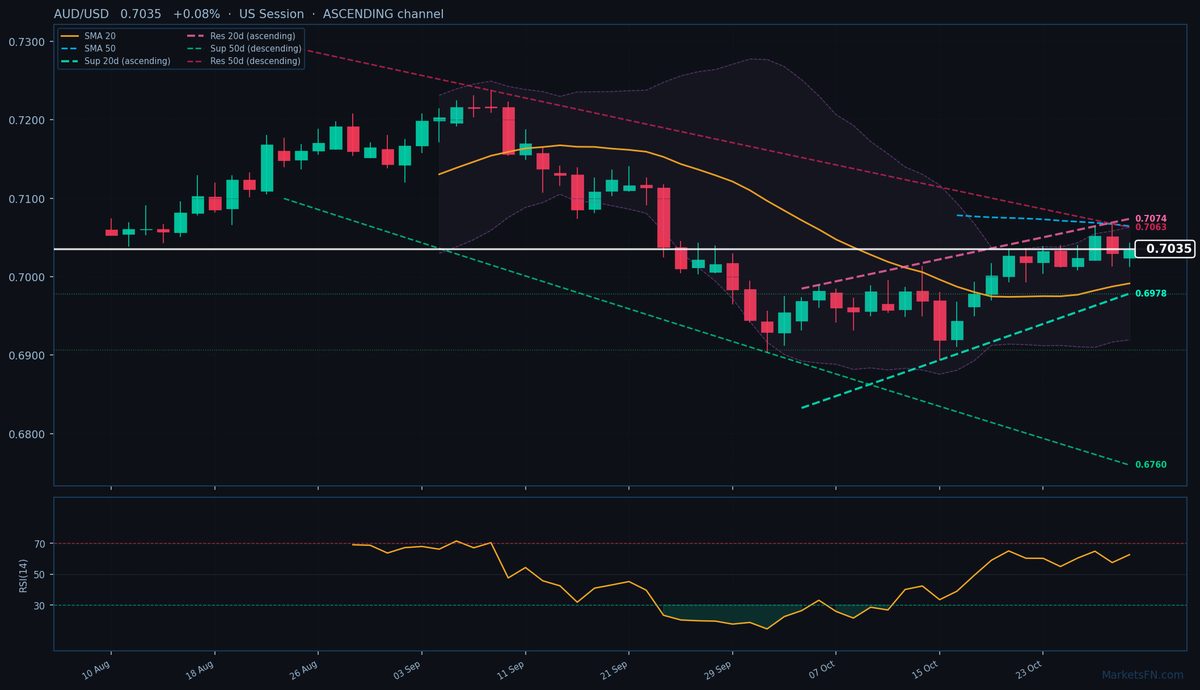The image size is (1200, 690).
Task: Click the 0.7100 price axis label
Action: click(x=26, y=199)
